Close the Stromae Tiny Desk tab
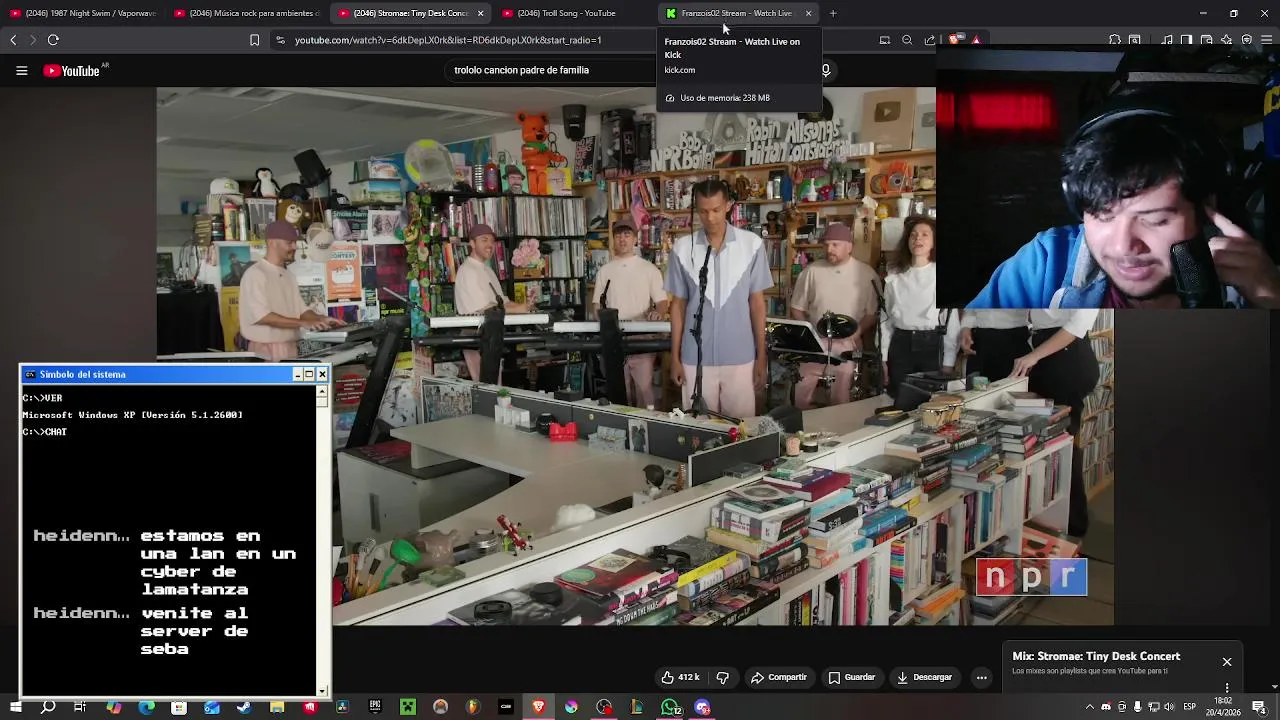Viewport: 1280px width, 720px height. (x=481, y=13)
